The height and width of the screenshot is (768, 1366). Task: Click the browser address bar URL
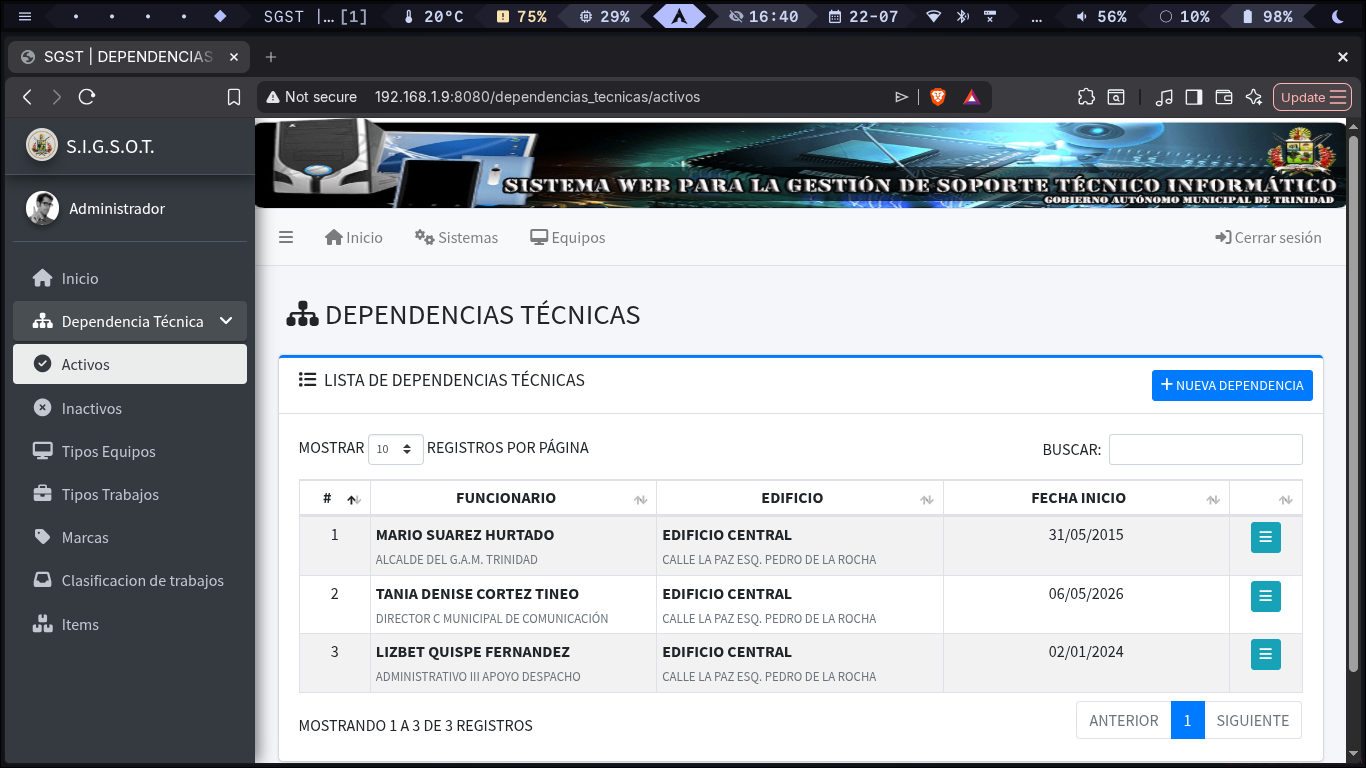(x=537, y=97)
